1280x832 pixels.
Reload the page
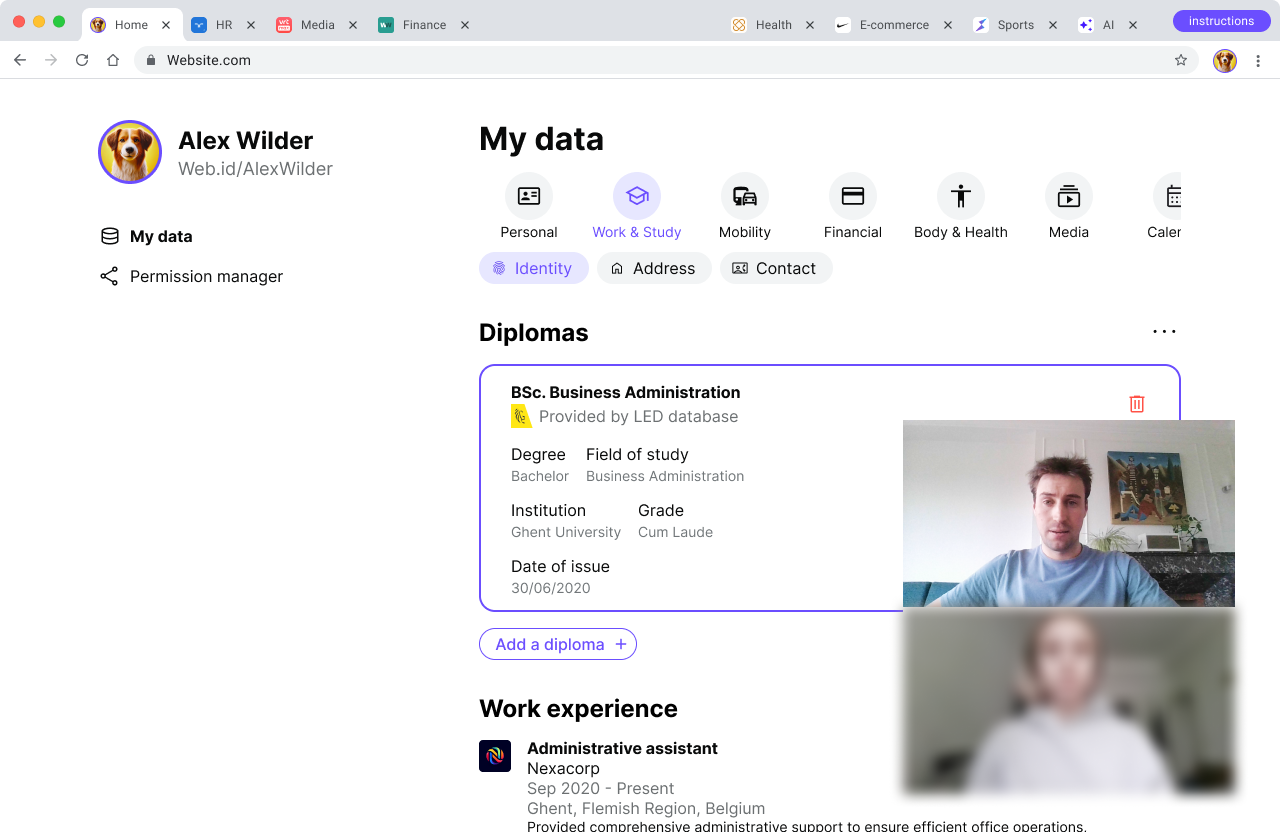coord(82,60)
